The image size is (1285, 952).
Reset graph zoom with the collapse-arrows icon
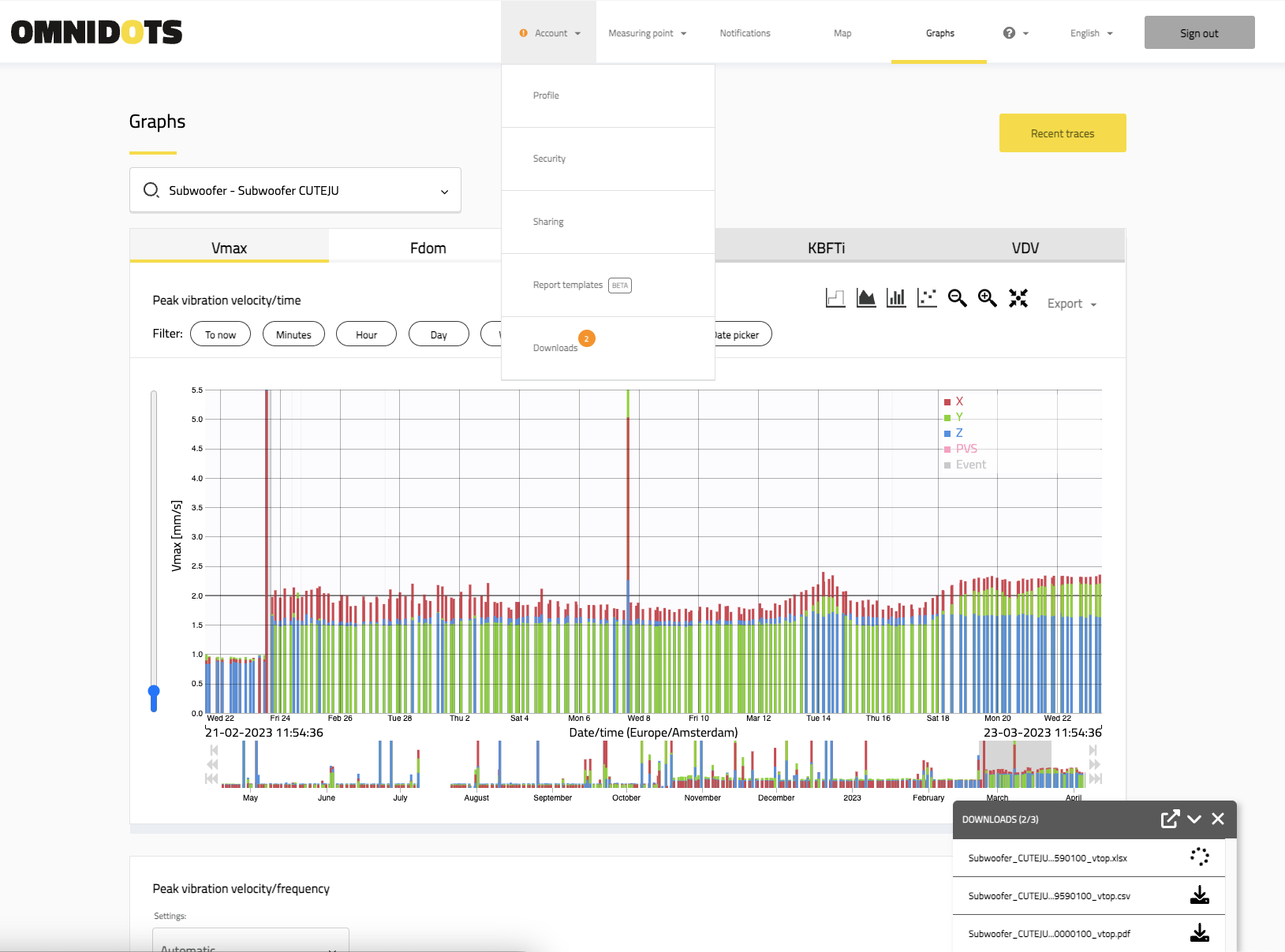pos(1018,298)
